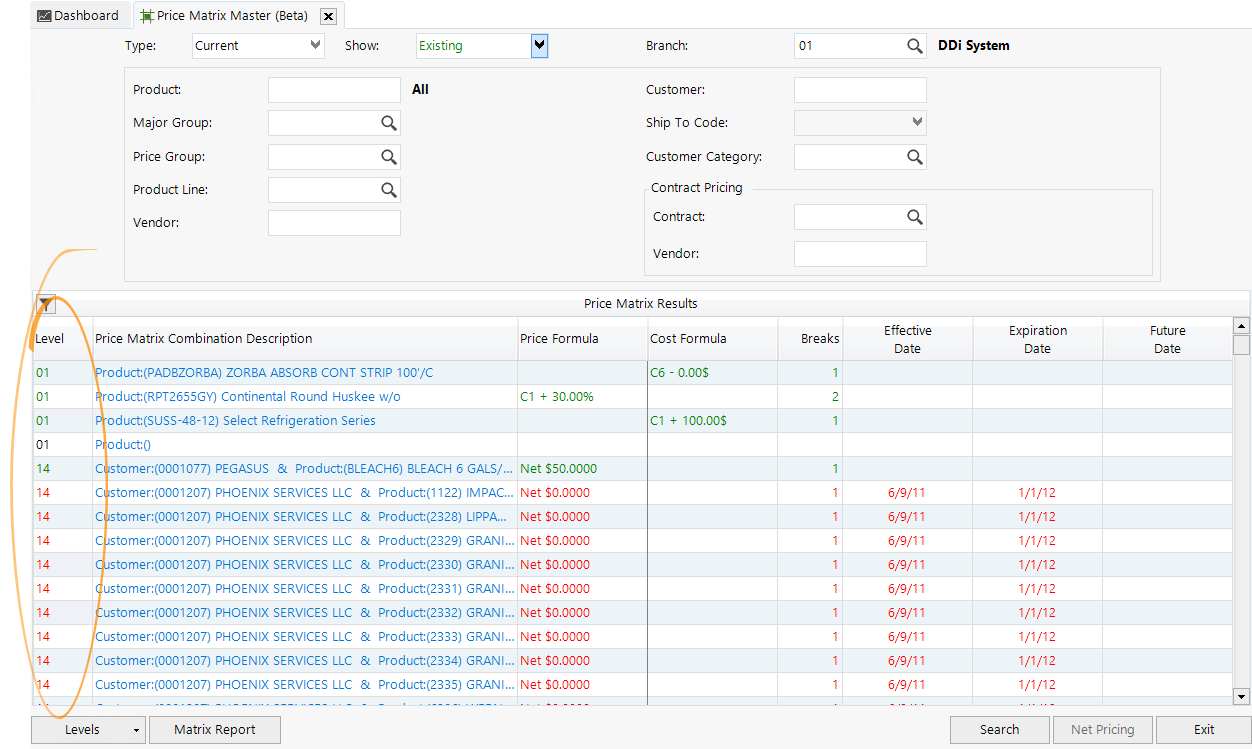1252x749 pixels.
Task: Click the Matrix Report button
Action: click(x=214, y=730)
